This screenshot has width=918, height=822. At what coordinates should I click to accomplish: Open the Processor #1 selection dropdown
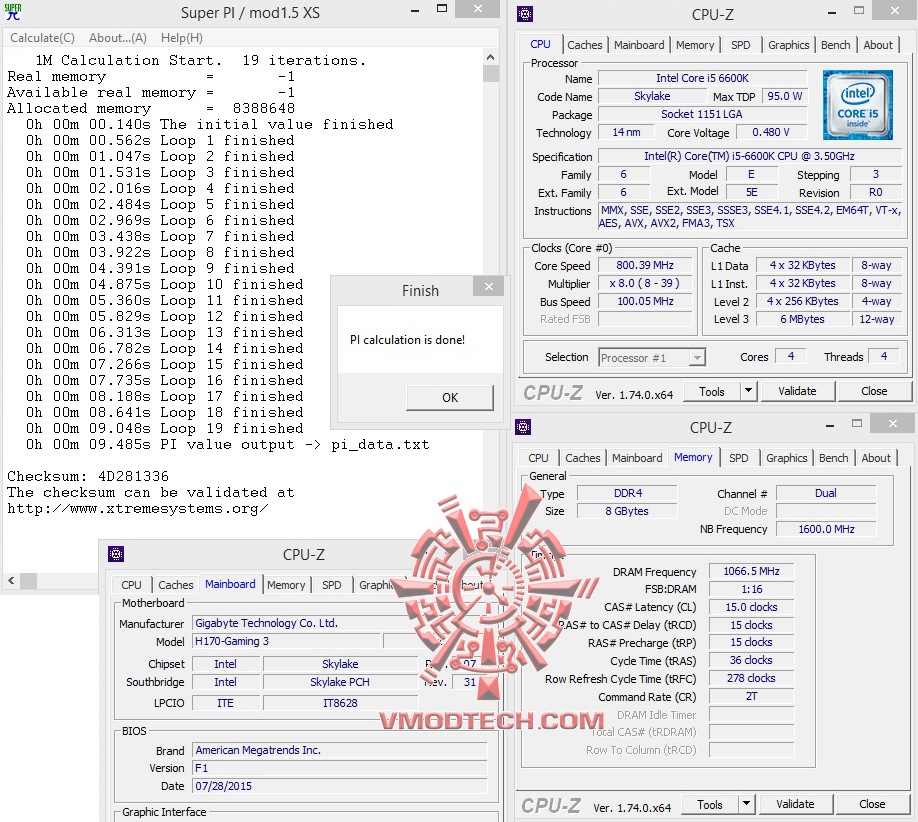click(x=652, y=358)
